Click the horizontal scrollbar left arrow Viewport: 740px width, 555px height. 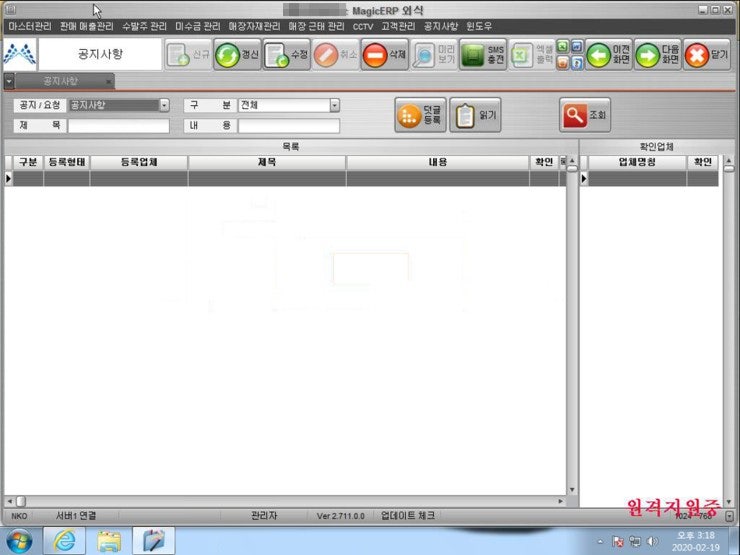pyautogui.click(x=10, y=501)
